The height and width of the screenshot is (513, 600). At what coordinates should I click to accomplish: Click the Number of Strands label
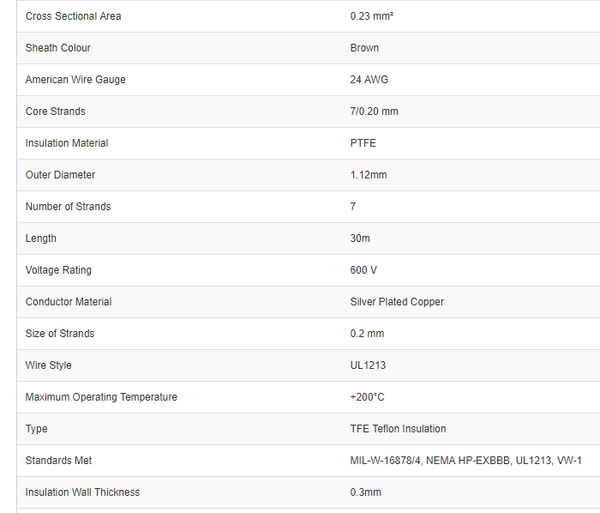(x=68, y=207)
